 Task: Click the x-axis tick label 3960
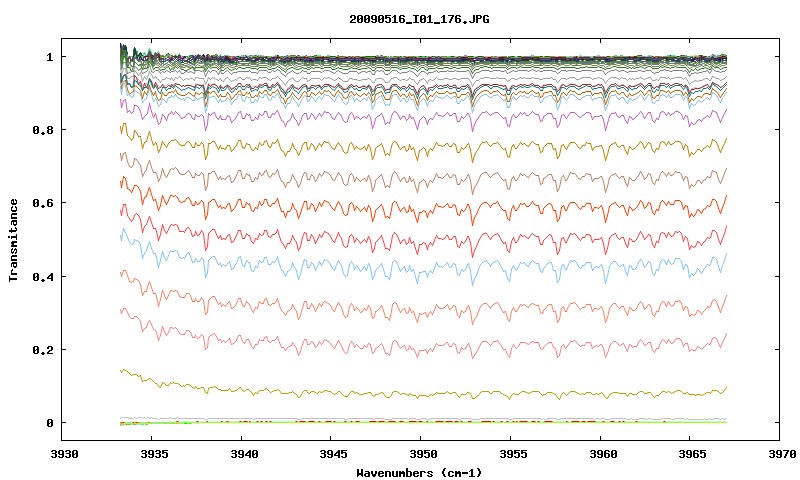tap(603, 453)
